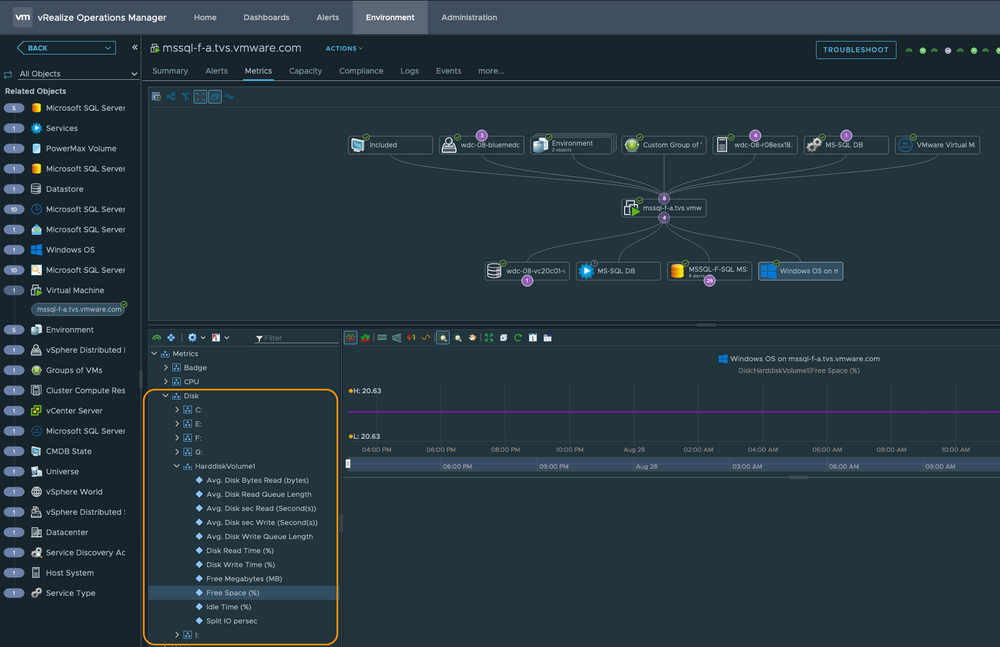Click the BACK button
Image resolution: width=1000 pixels, height=647 pixels.
[x=66, y=48]
